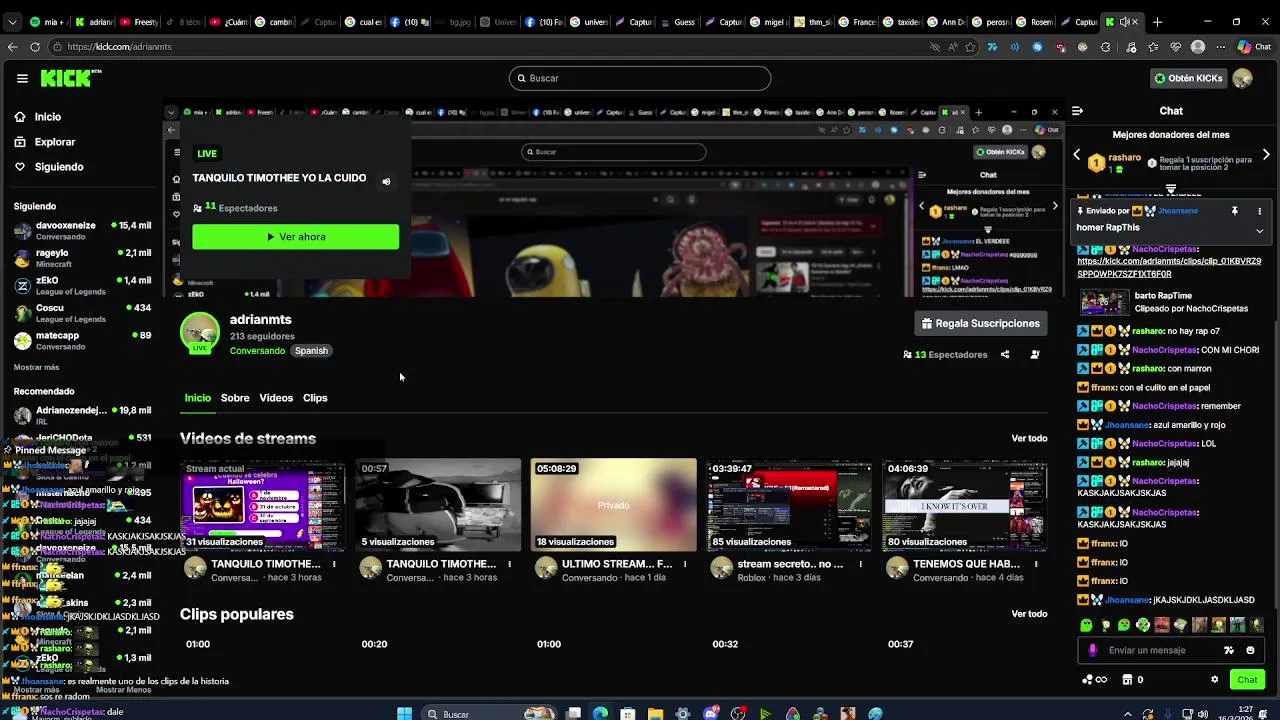The width and height of the screenshot is (1280, 720).
Task: Add page to browser favorites star
Action: 970,46
